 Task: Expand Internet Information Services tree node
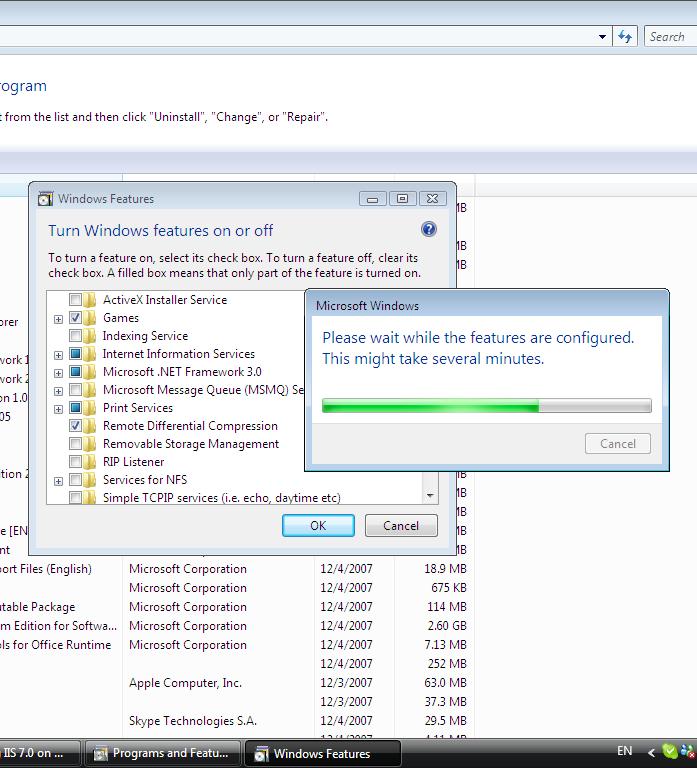[58, 355]
